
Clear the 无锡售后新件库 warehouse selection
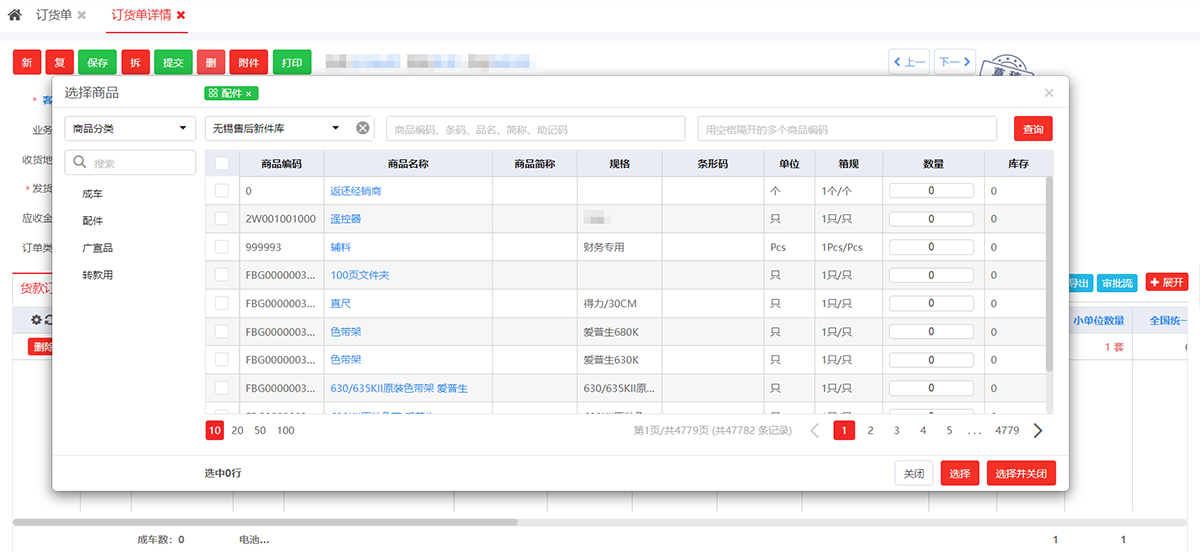pyautogui.click(x=363, y=128)
